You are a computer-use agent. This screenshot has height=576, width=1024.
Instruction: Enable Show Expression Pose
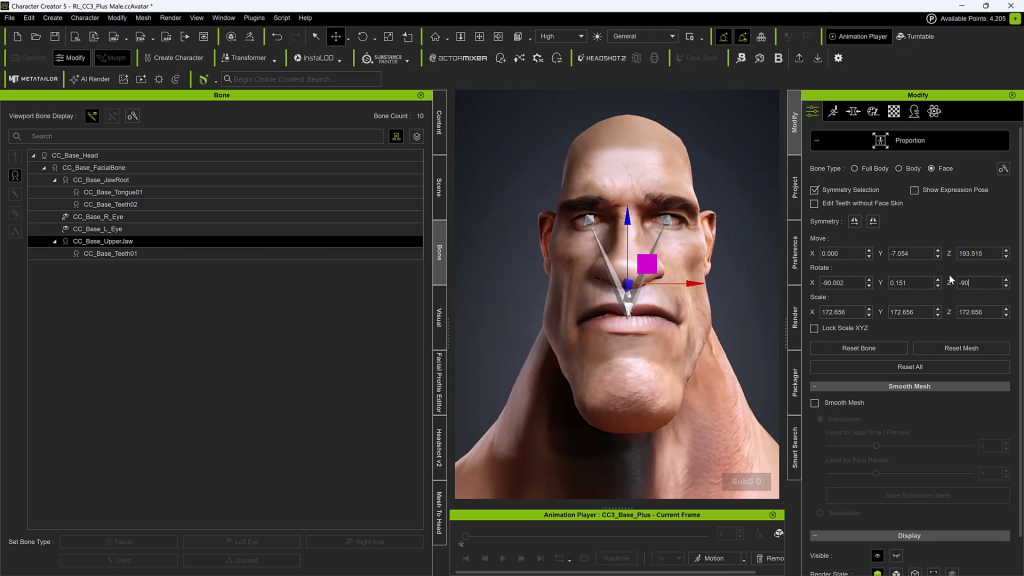click(x=914, y=190)
